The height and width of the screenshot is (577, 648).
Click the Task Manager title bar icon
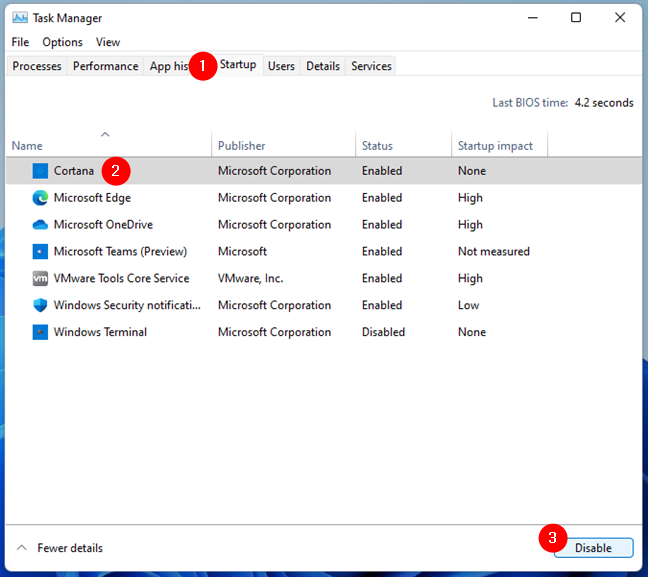[19, 18]
